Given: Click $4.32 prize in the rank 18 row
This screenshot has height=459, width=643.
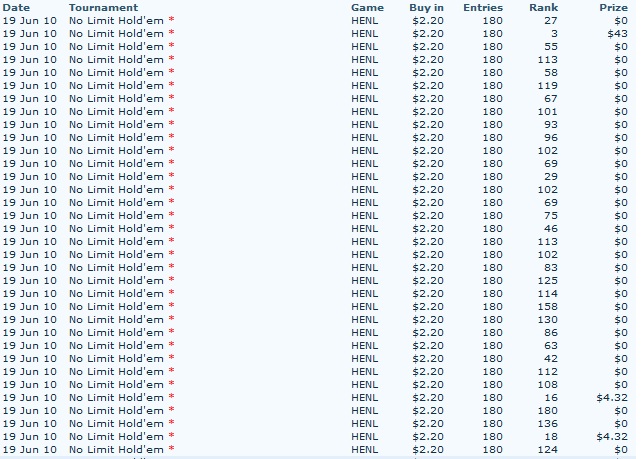Looking at the screenshot, I should click(612, 437).
